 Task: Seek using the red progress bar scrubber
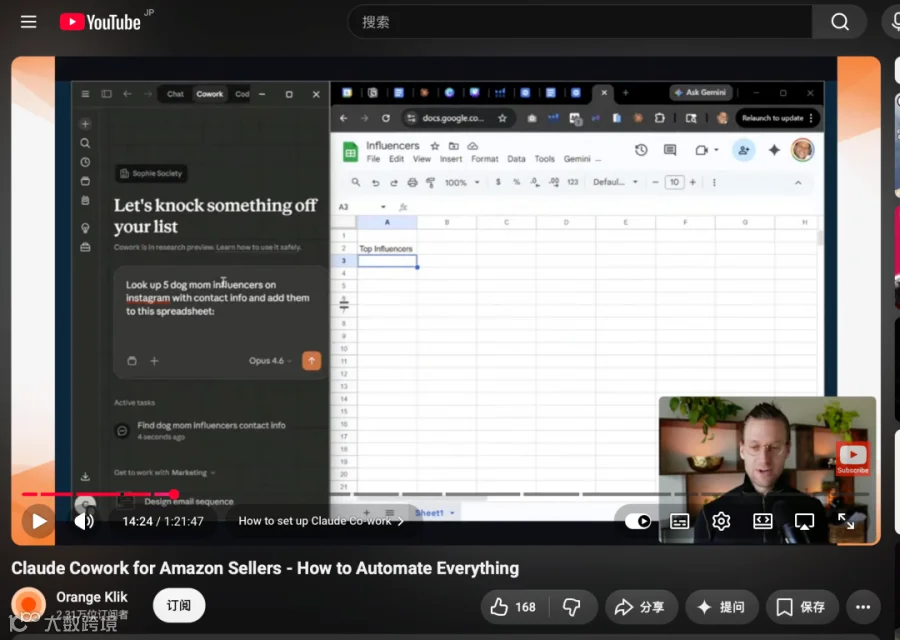[174, 494]
